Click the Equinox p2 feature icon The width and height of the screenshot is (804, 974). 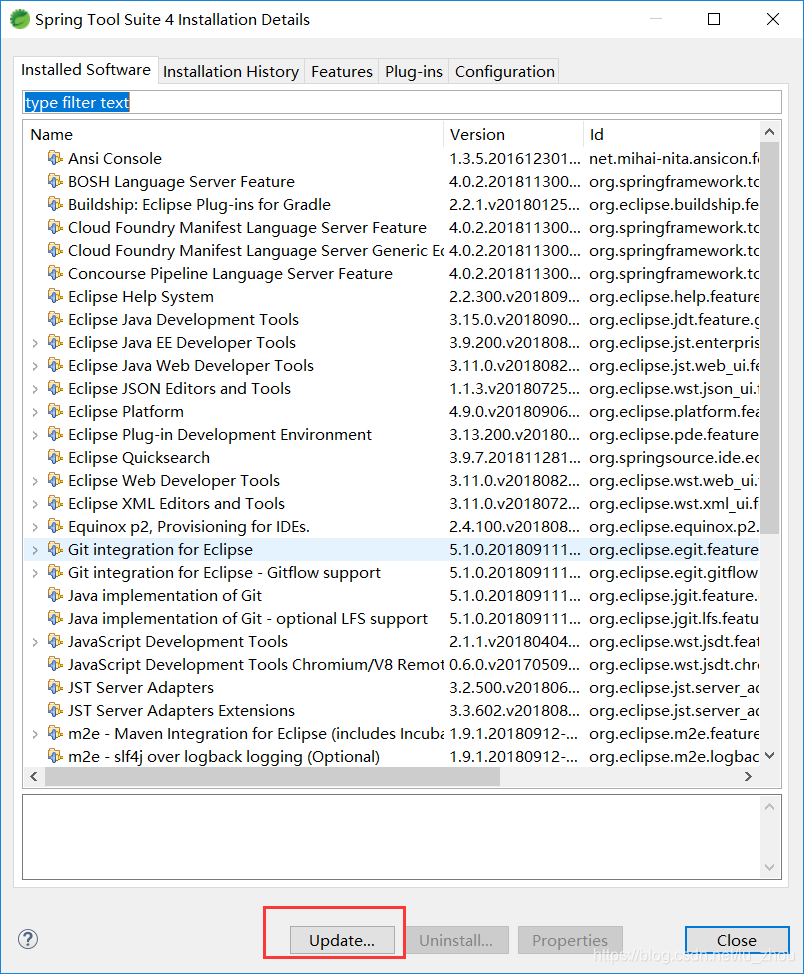coord(55,526)
